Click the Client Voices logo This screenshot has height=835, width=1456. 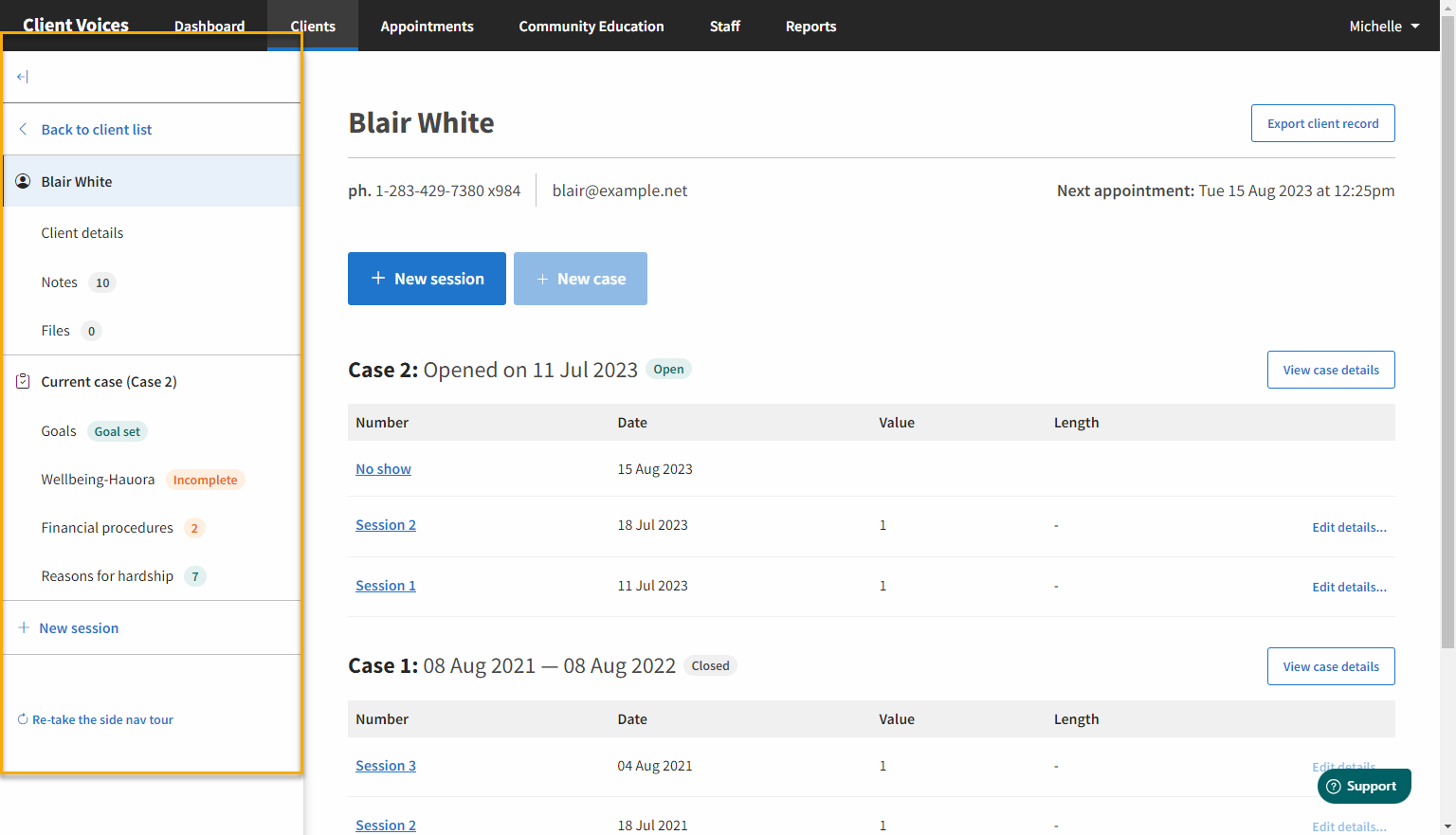coord(76,26)
